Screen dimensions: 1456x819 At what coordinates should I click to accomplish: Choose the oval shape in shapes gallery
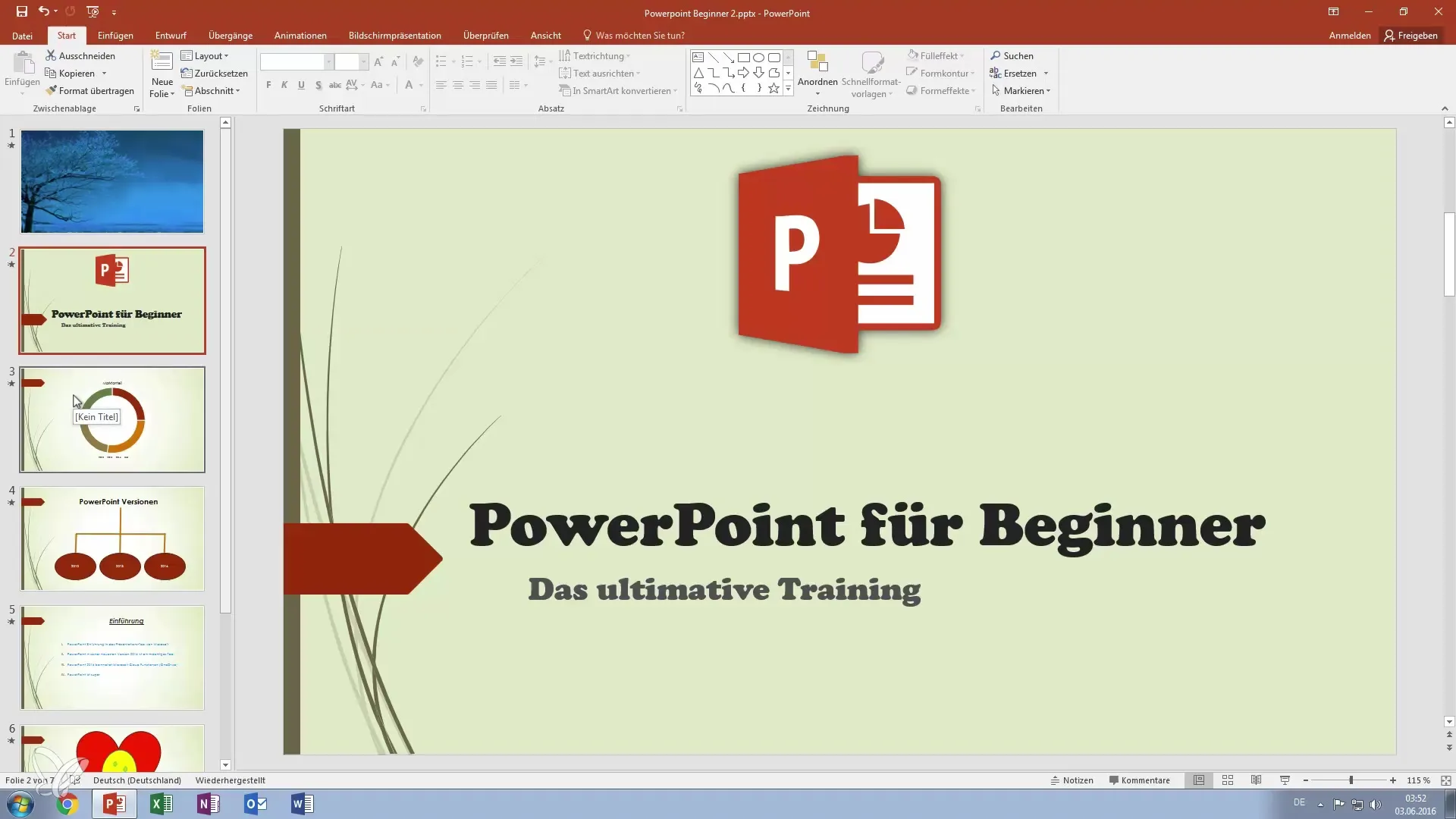coord(758,58)
